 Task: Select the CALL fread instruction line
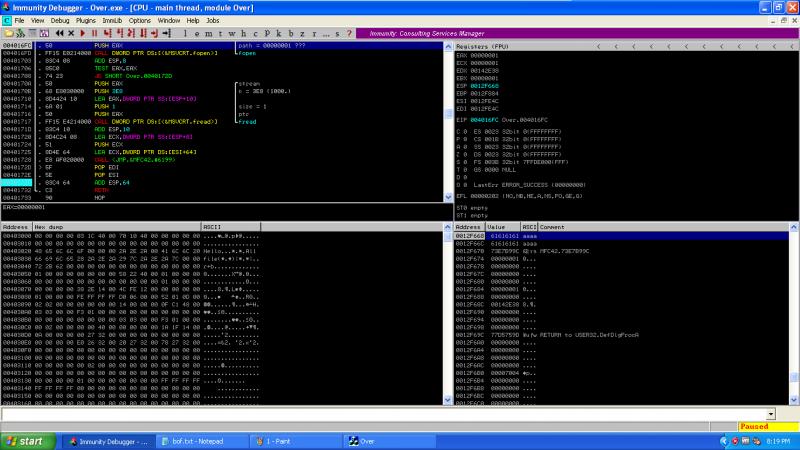221,122
